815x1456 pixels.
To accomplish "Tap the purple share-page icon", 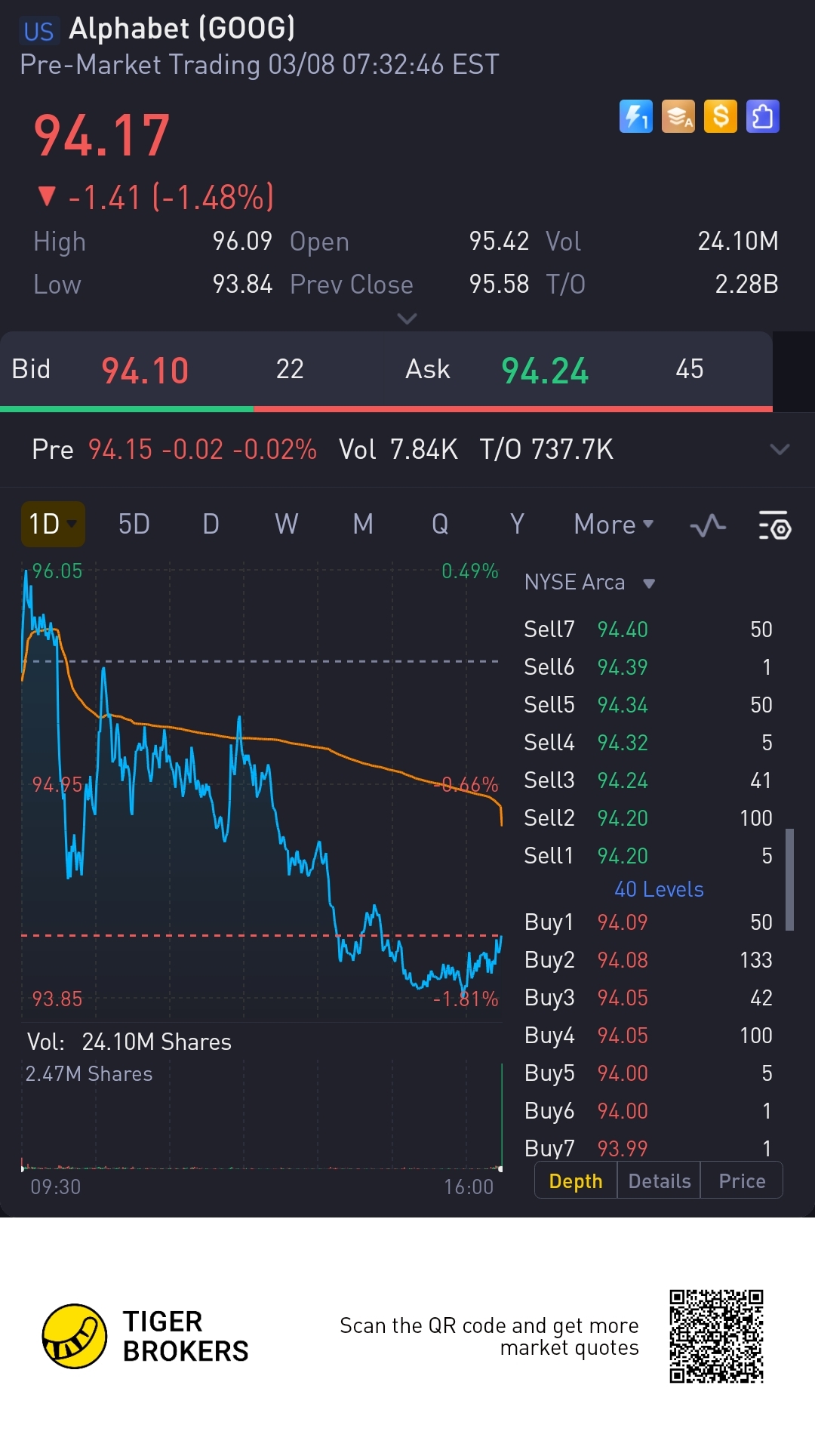I will coord(762,116).
